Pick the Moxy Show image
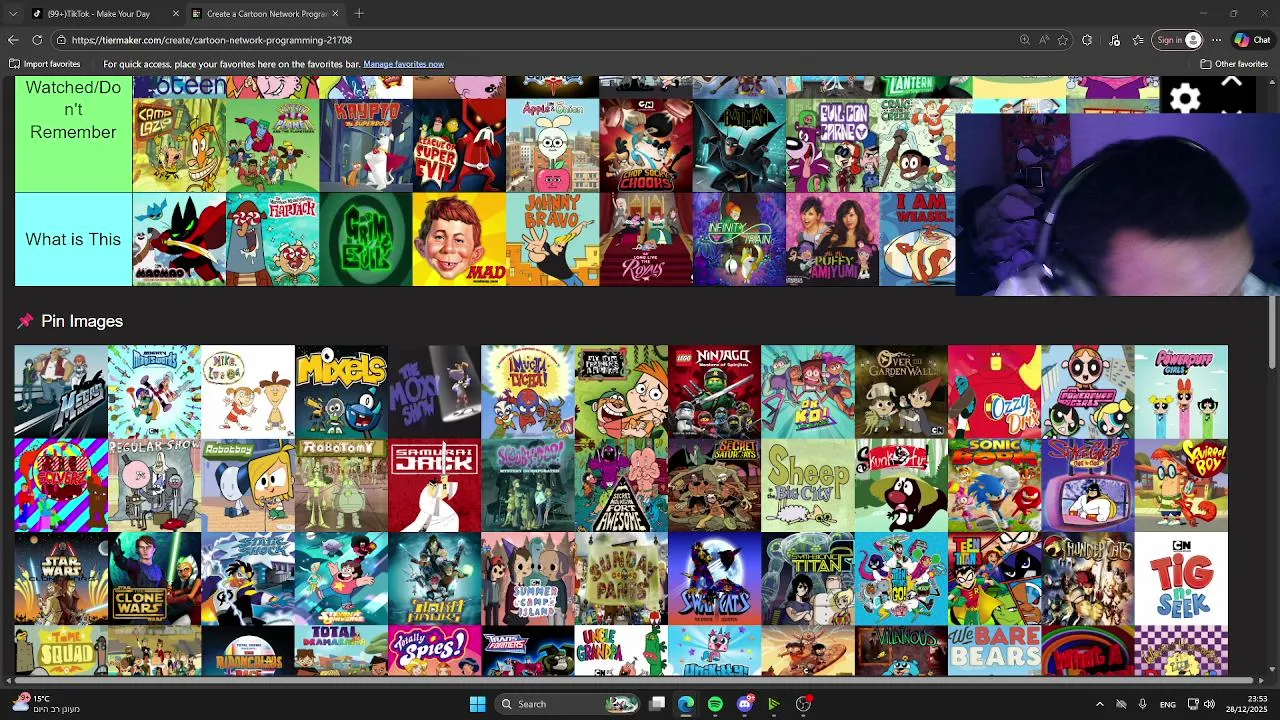 click(434, 392)
